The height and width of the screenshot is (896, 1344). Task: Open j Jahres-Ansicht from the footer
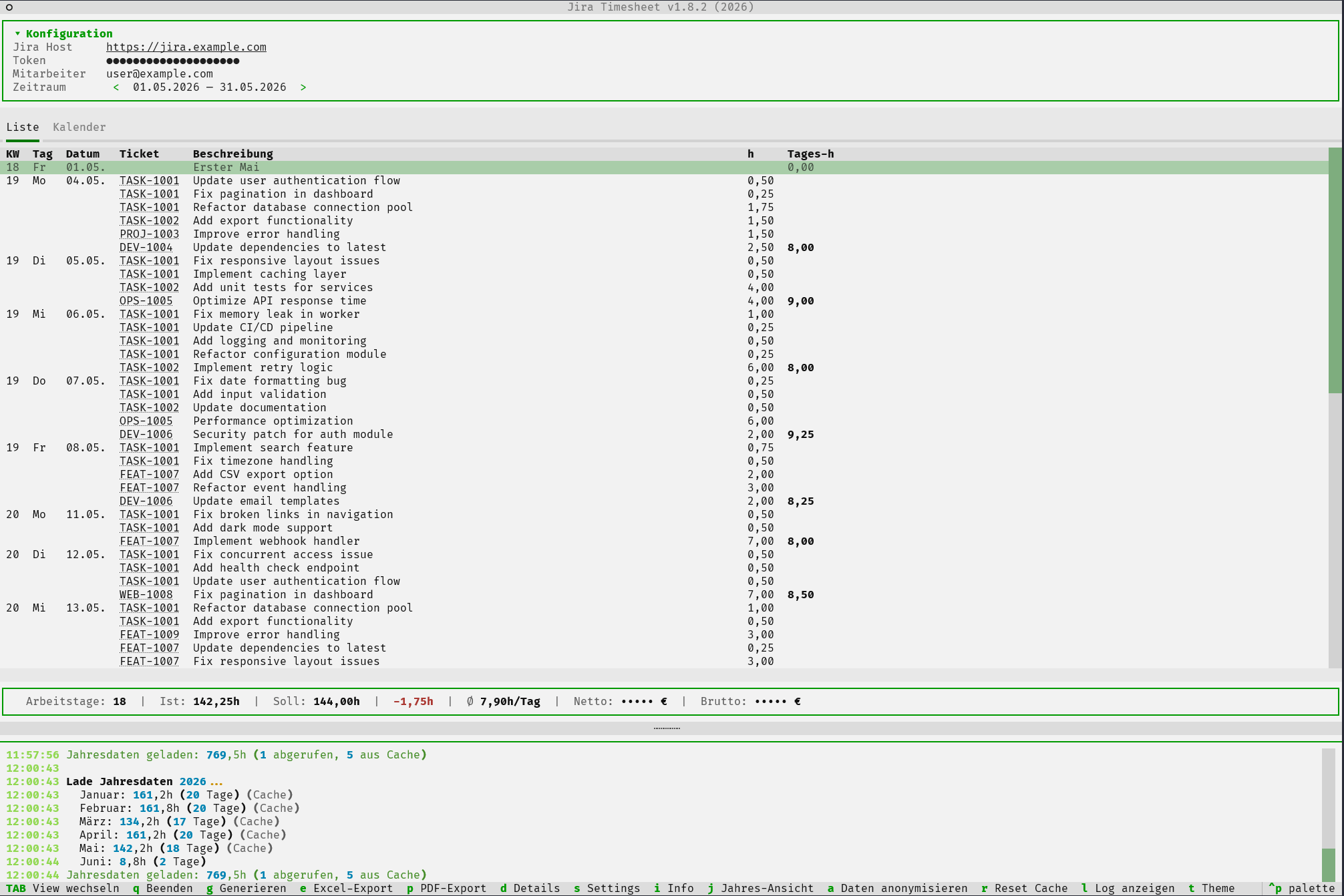tap(761, 889)
